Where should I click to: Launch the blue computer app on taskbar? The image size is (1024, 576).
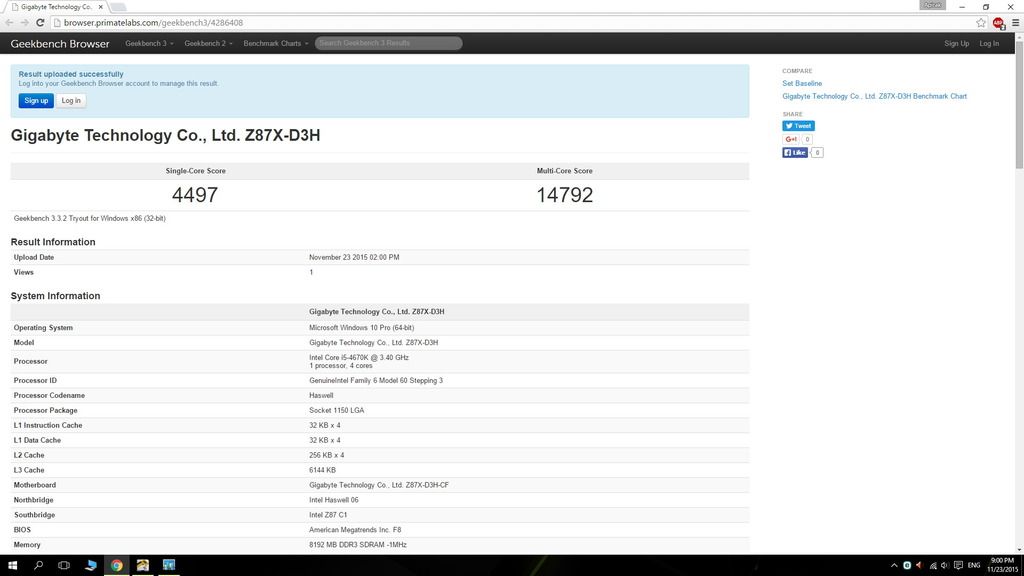pyautogui.click(x=91, y=566)
